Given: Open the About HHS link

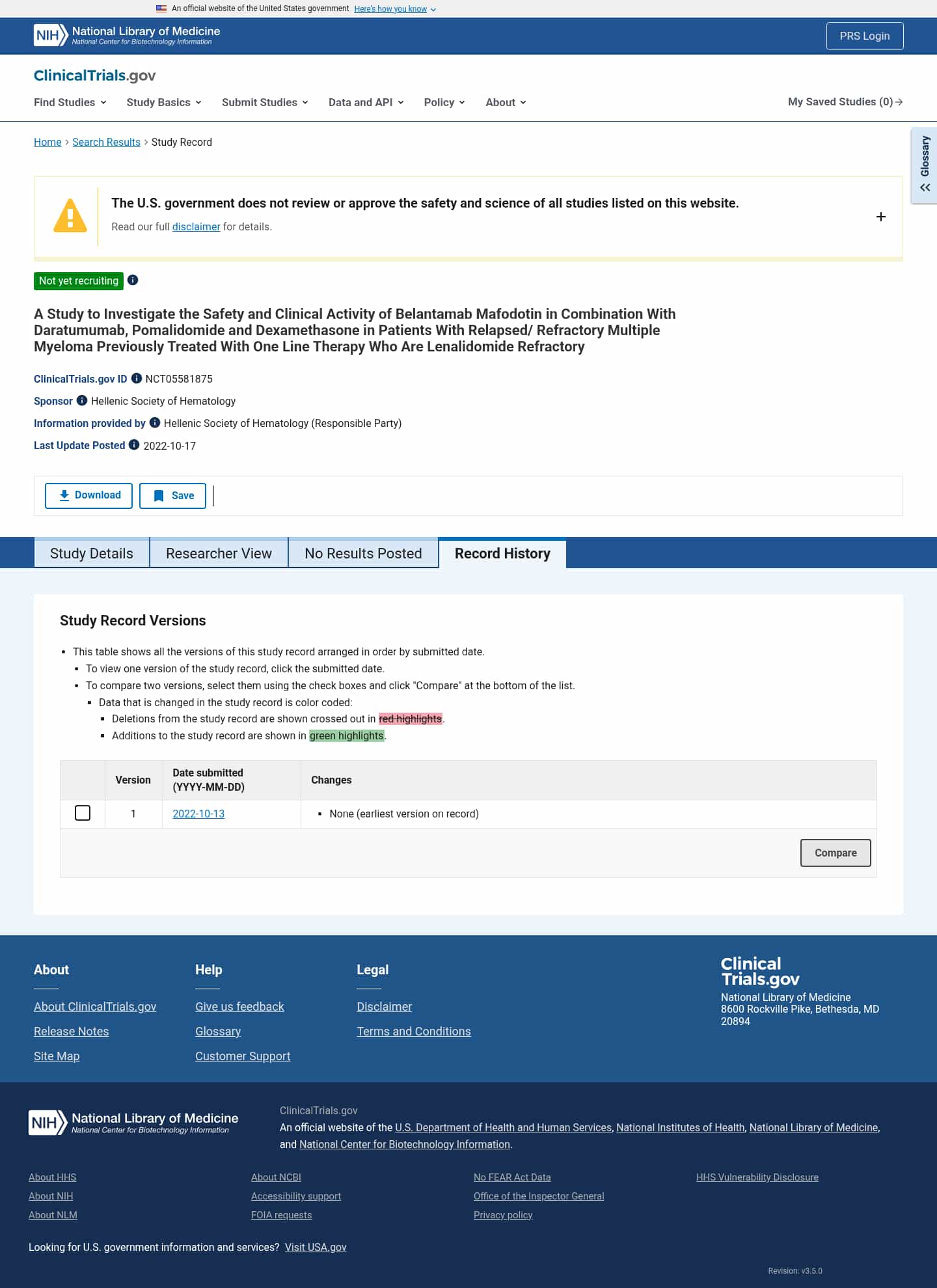Looking at the screenshot, I should (53, 1177).
